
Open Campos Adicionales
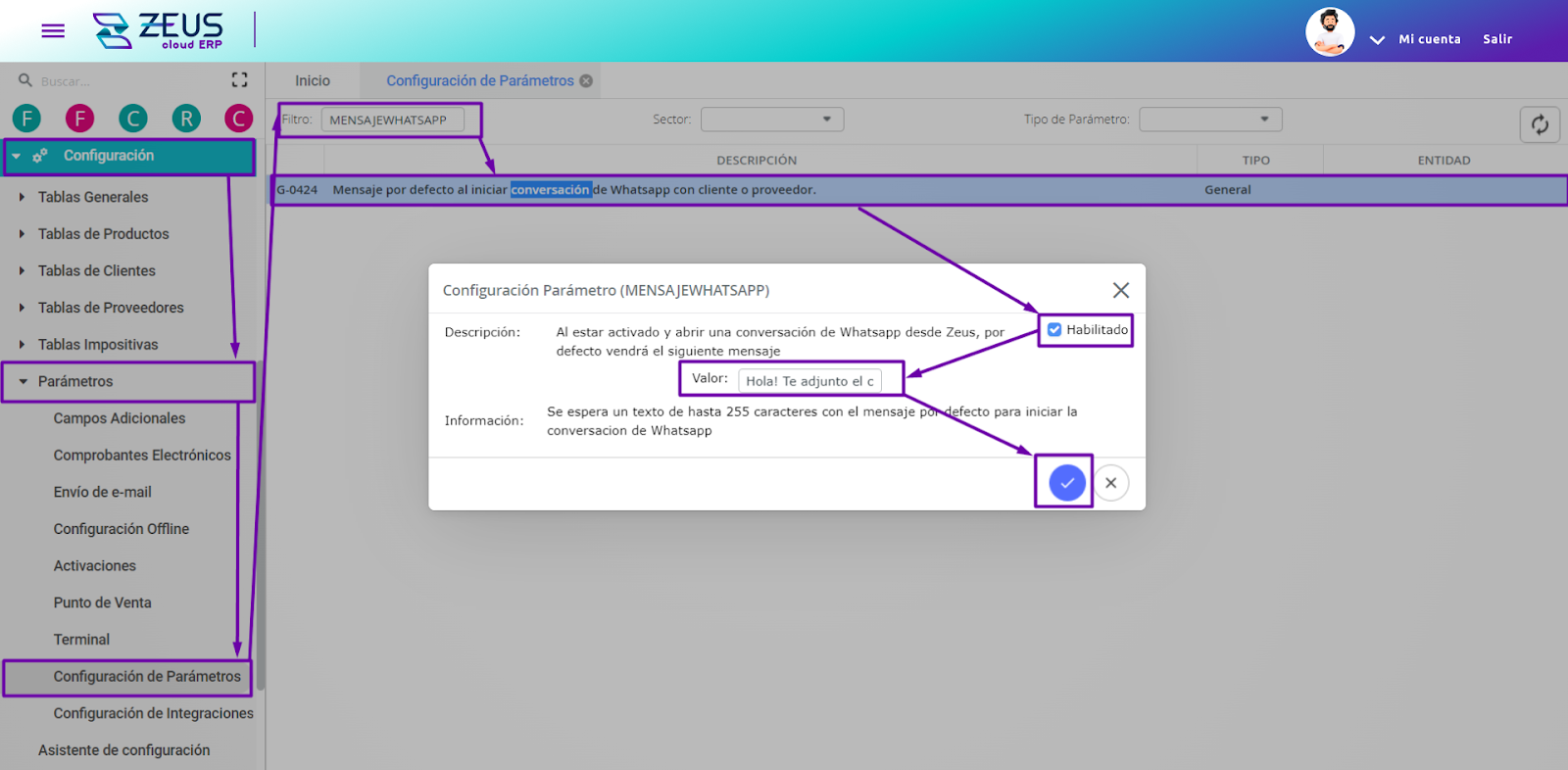120,418
